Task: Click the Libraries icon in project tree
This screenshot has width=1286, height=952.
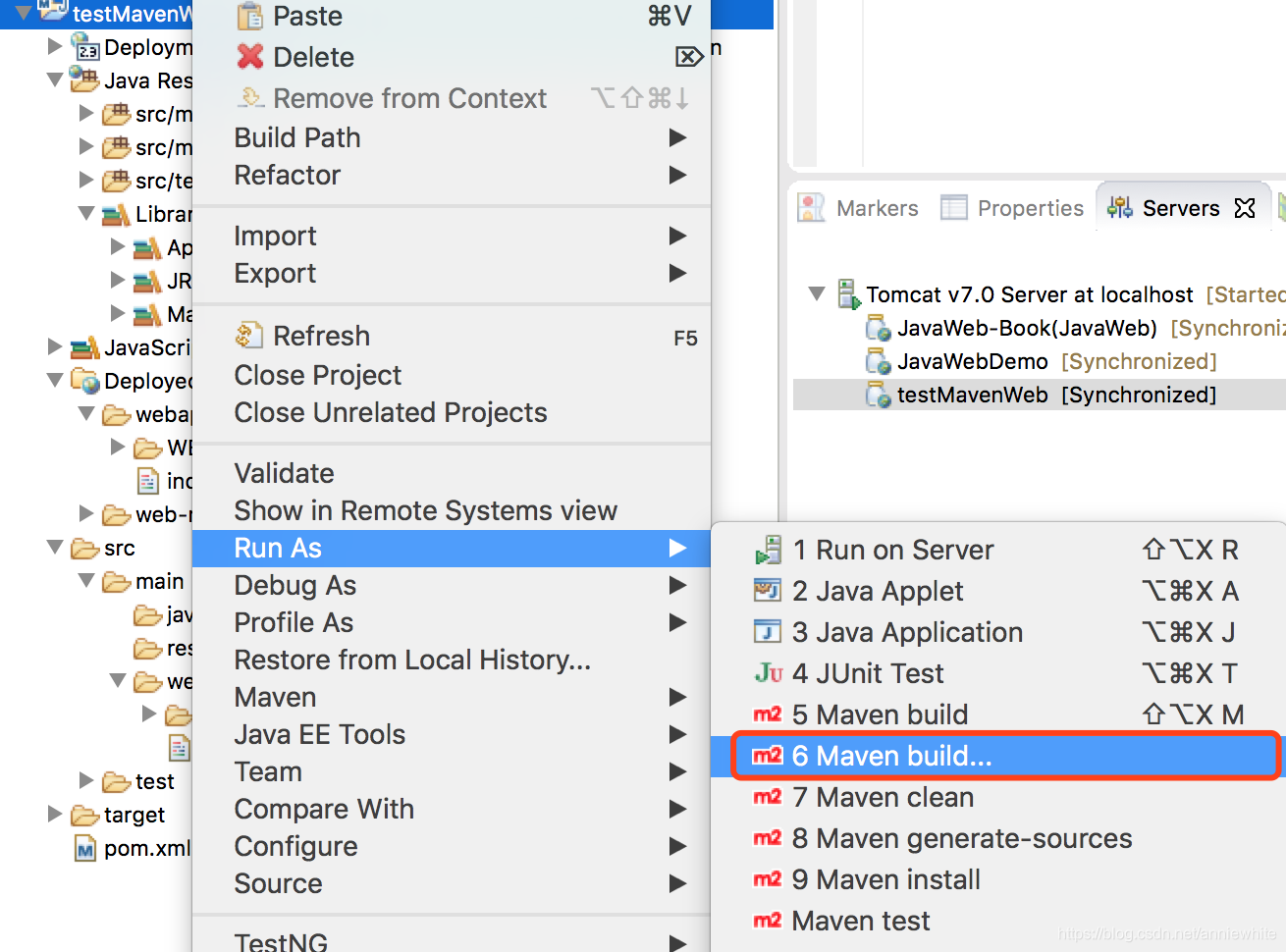Action: click(x=117, y=214)
